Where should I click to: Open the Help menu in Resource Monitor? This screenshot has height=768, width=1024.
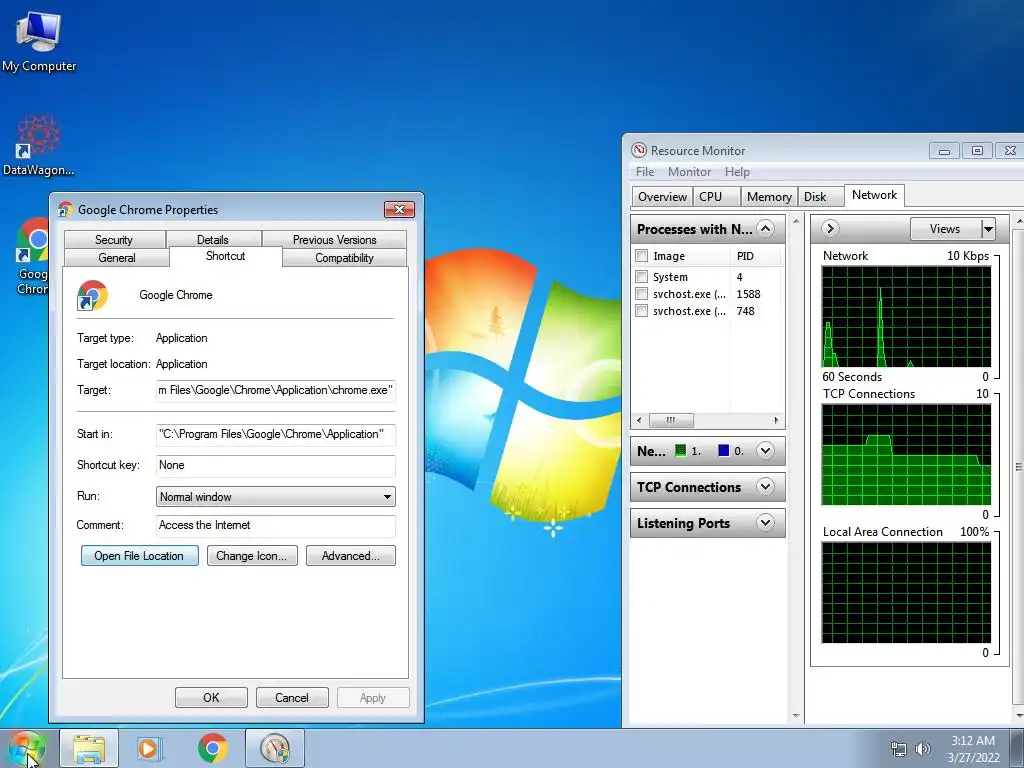(737, 172)
